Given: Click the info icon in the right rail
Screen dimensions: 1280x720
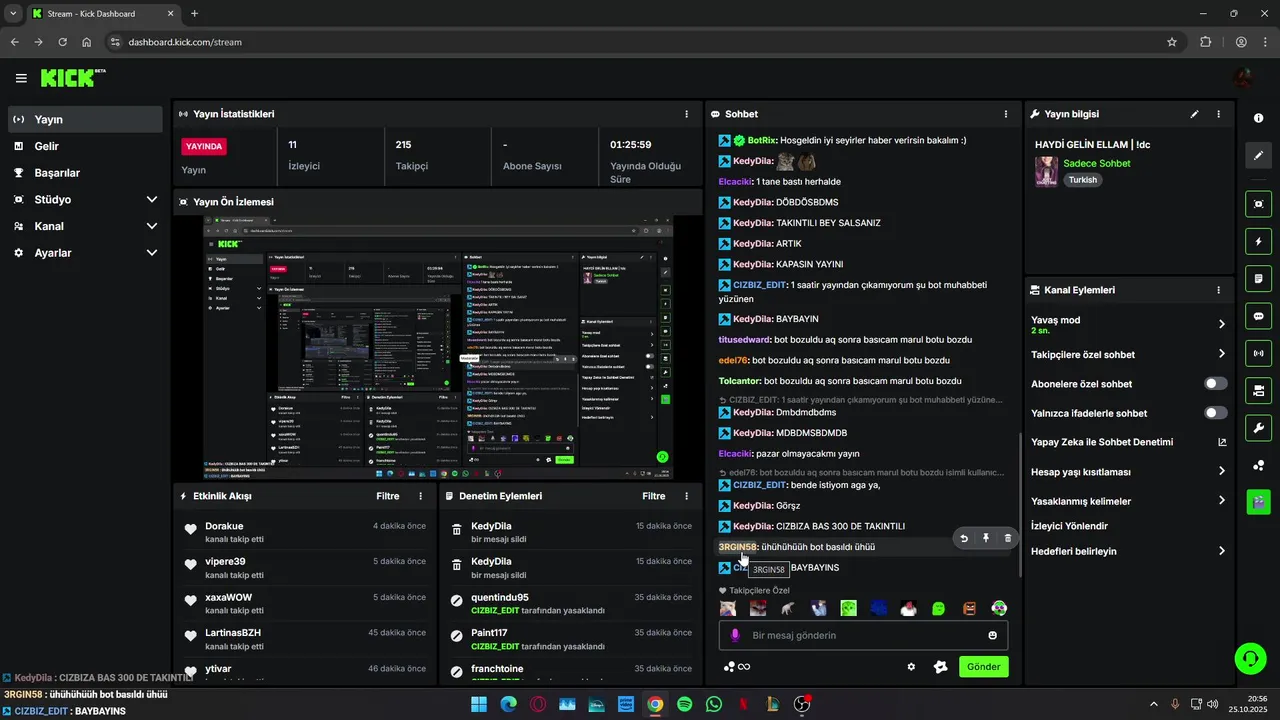Looking at the screenshot, I should coord(1258,118).
